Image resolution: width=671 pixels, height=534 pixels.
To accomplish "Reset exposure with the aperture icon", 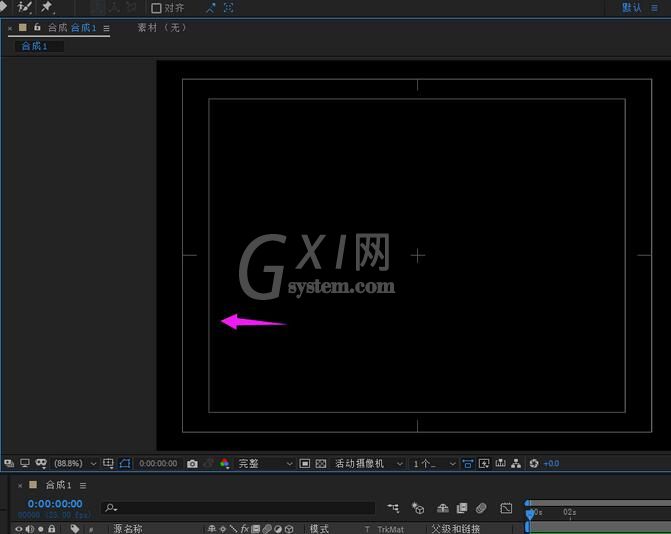I will pos(534,463).
